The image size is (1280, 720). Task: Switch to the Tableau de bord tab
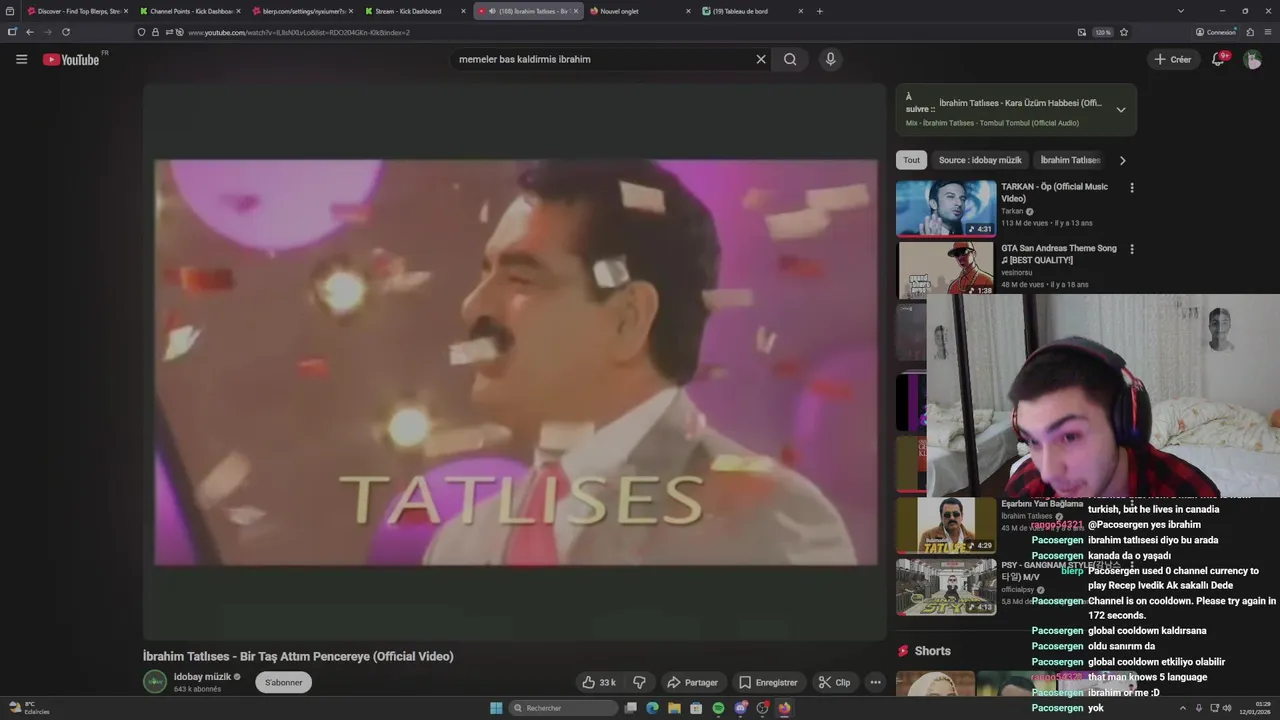tap(751, 11)
